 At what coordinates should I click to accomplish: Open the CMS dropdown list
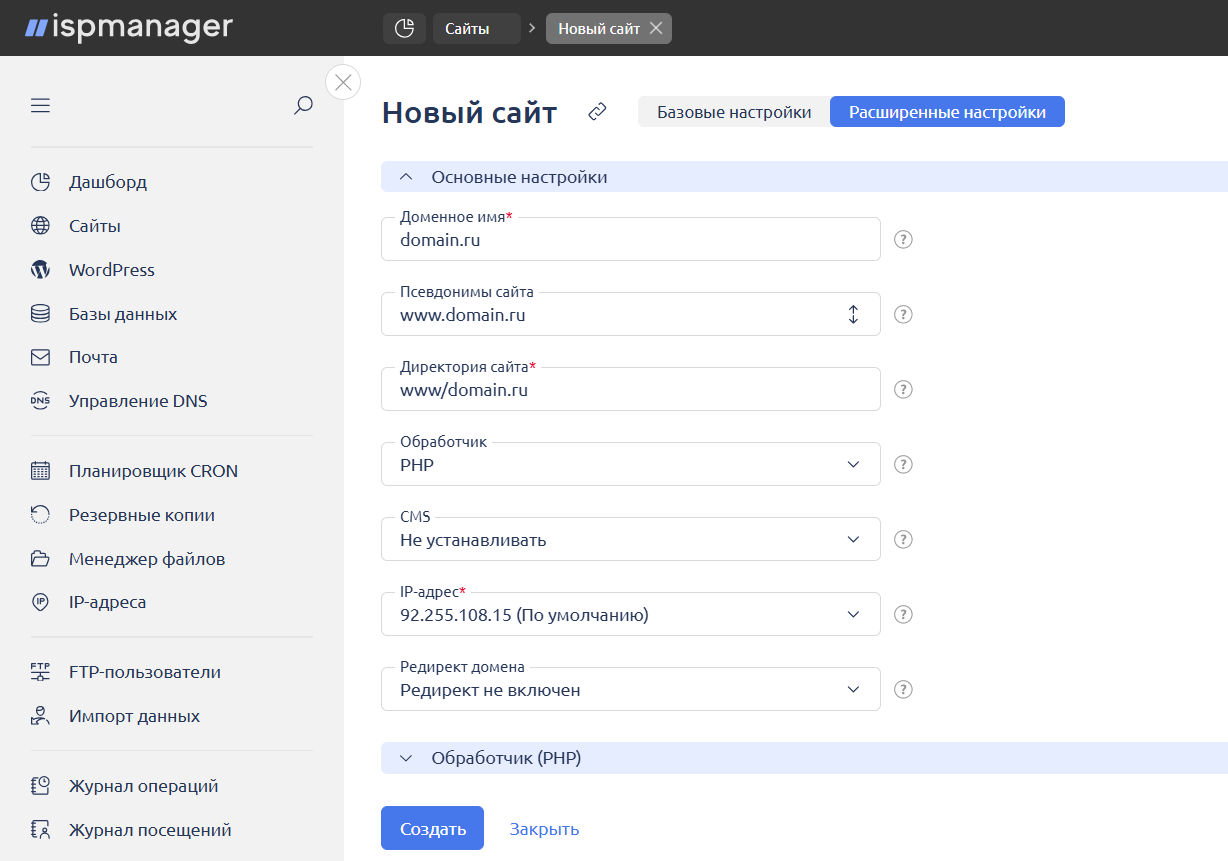pos(630,540)
